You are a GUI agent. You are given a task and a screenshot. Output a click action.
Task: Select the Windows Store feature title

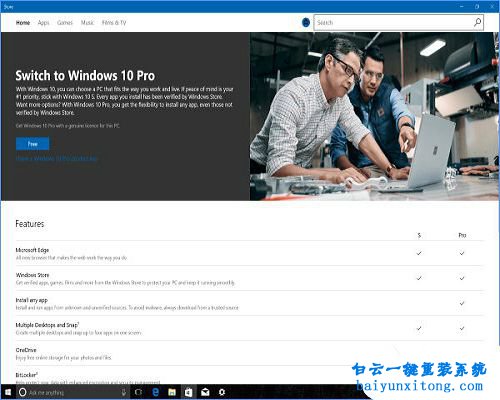click(32, 275)
